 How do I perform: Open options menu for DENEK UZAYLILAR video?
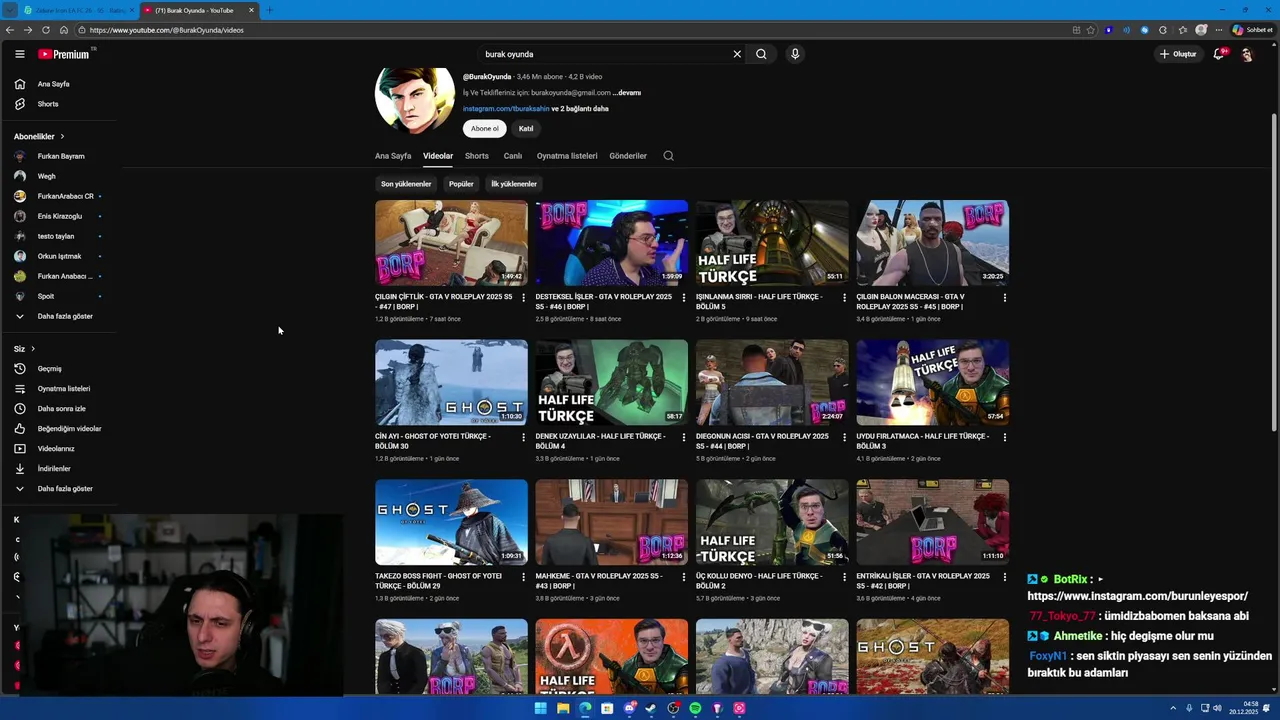tap(684, 437)
